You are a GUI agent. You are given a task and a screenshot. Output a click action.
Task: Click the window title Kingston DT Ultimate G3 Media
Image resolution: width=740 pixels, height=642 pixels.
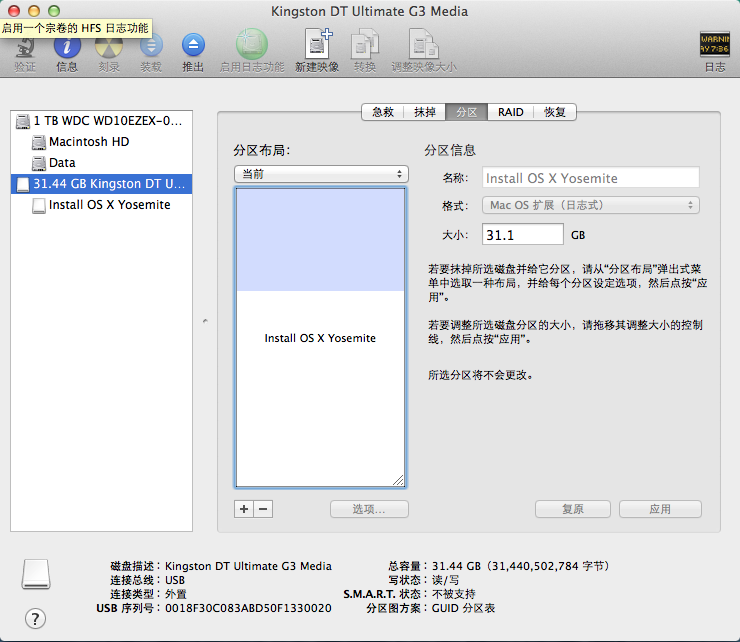click(370, 11)
